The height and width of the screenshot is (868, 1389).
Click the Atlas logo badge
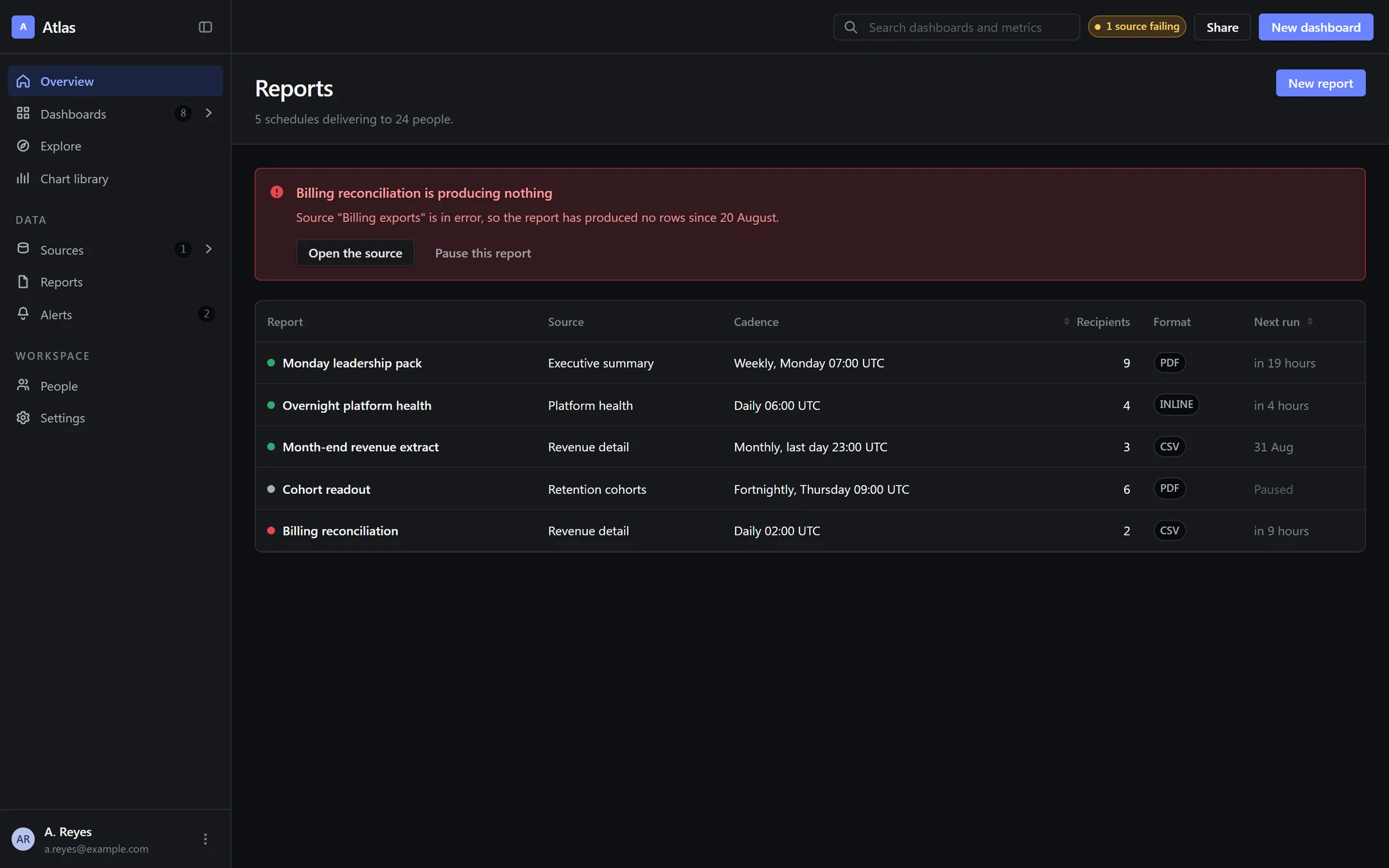point(23,27)
